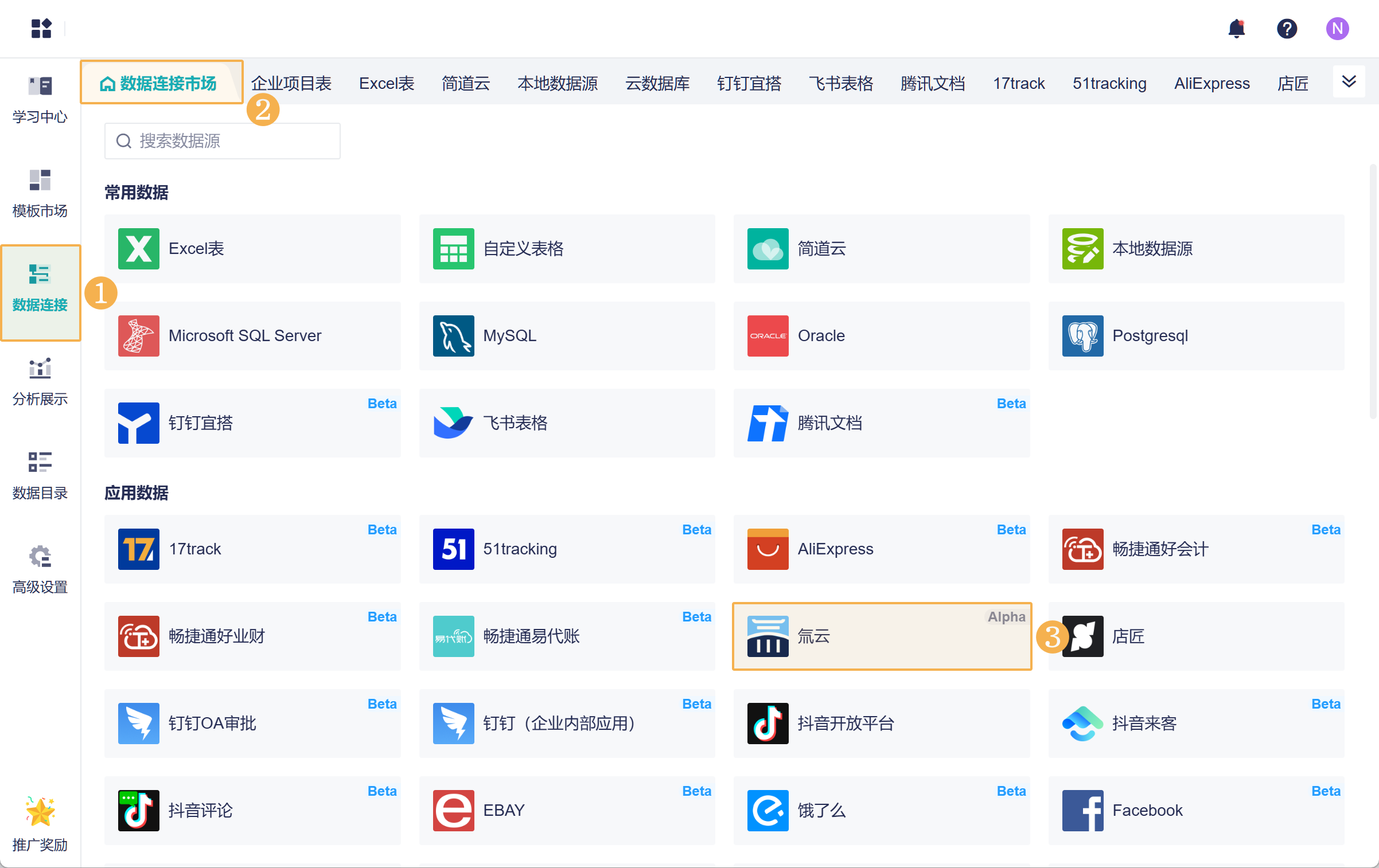The image size is (1379, 868).
Task: Open the Excel表 data source card
Action: (x=252, y=249)
